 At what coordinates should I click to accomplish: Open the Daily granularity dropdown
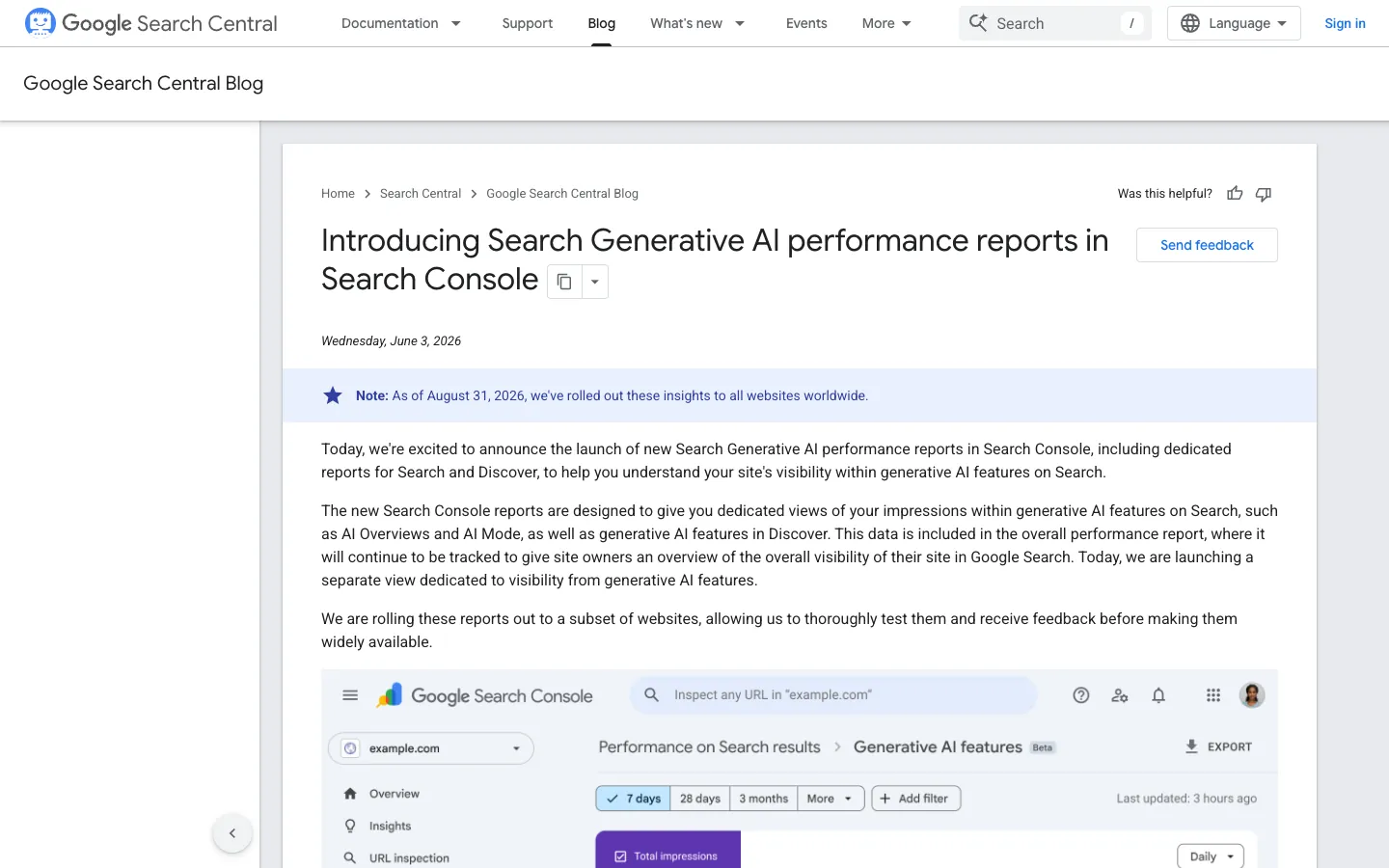[1211, 856]
